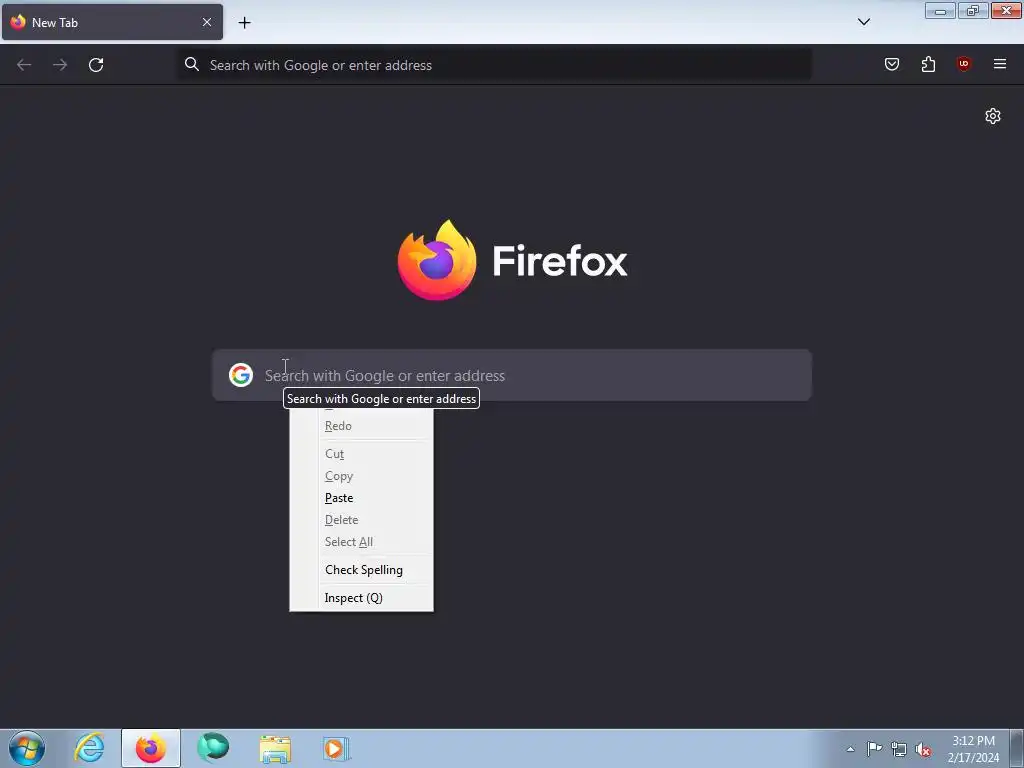The image size is (1024, 768).
Task: Select the New Tab tab
Action: (112, 22)
